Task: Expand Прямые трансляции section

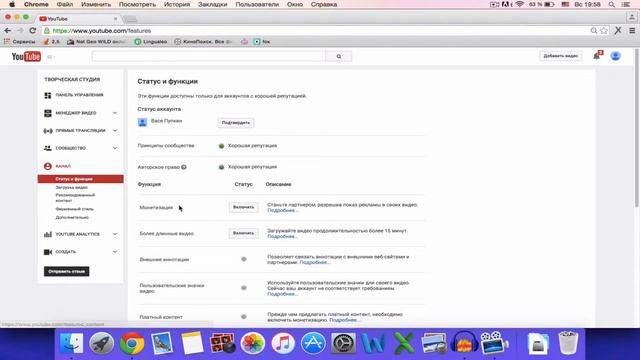Action: pyautogui.click(x=115, y=131)
